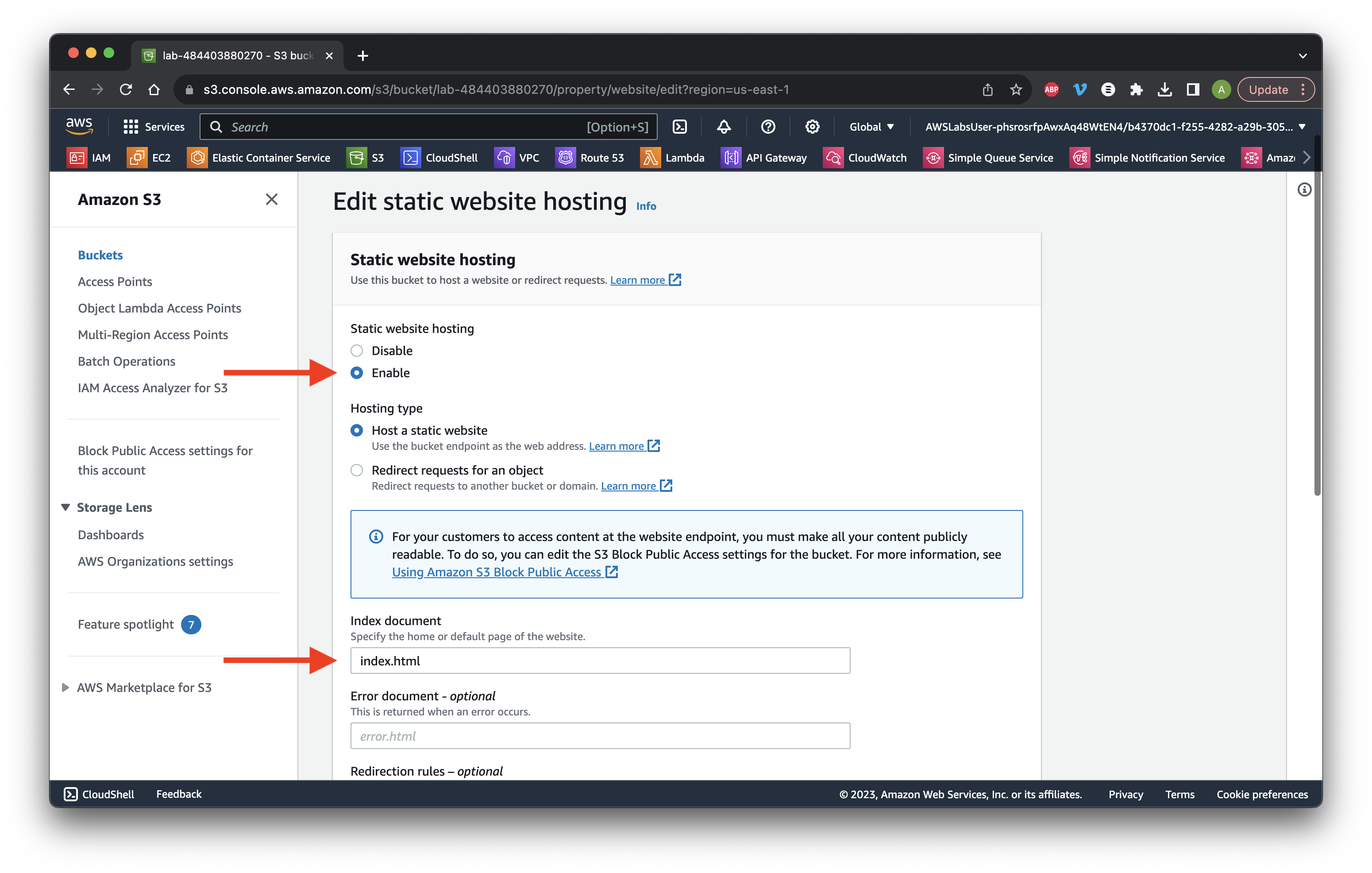Open the IAM favorite shortcut
The image size is (1372, 873).
[x=89, y=158]
